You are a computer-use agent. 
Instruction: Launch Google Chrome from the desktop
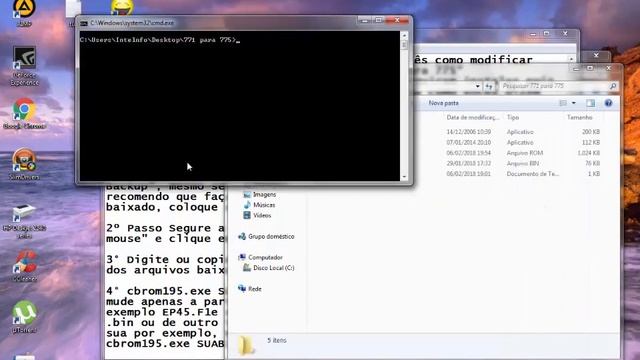pos(24,113)
